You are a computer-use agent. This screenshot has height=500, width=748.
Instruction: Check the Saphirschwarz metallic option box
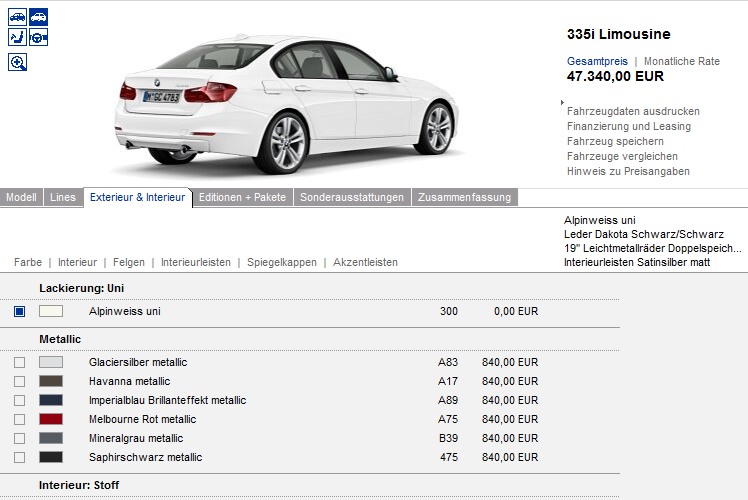pos(19,457)
